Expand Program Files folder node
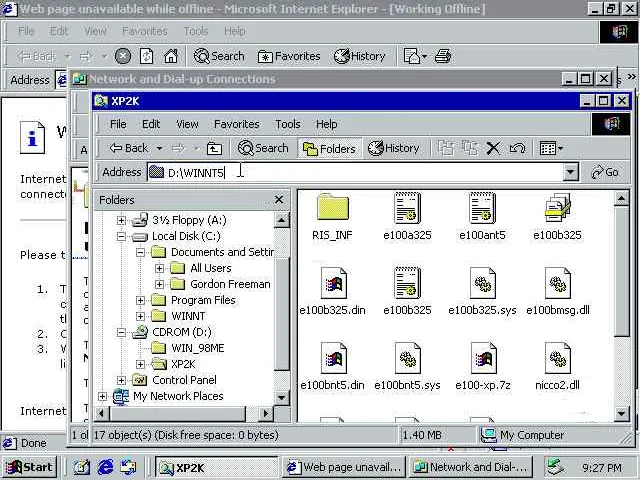This screenshot has width=640, height=480. pos(140,300)
